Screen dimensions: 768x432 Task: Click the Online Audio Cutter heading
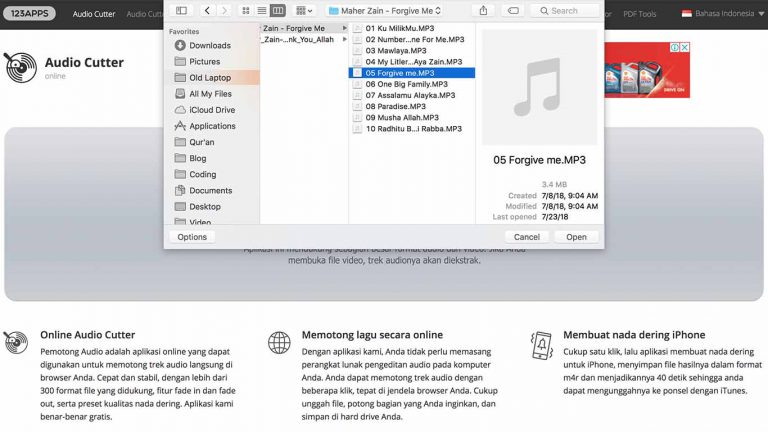pos(88,335)
